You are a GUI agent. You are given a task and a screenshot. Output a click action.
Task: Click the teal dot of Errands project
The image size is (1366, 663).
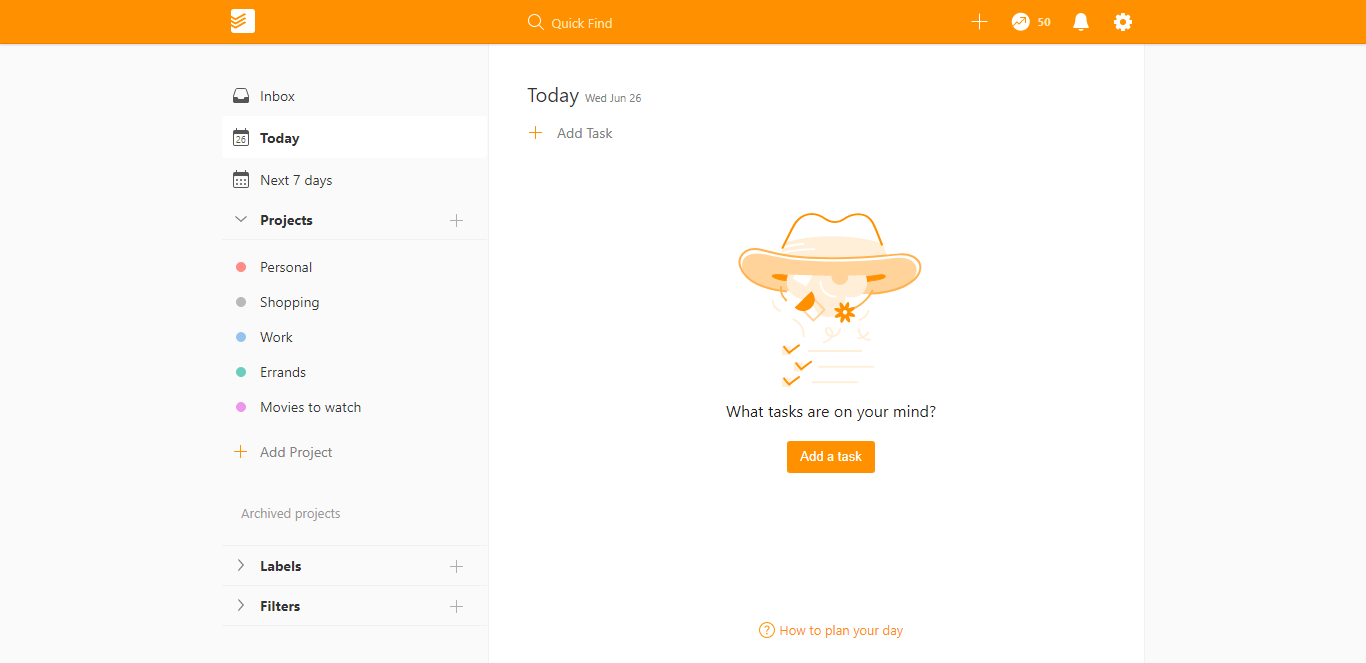click(241, 372)
